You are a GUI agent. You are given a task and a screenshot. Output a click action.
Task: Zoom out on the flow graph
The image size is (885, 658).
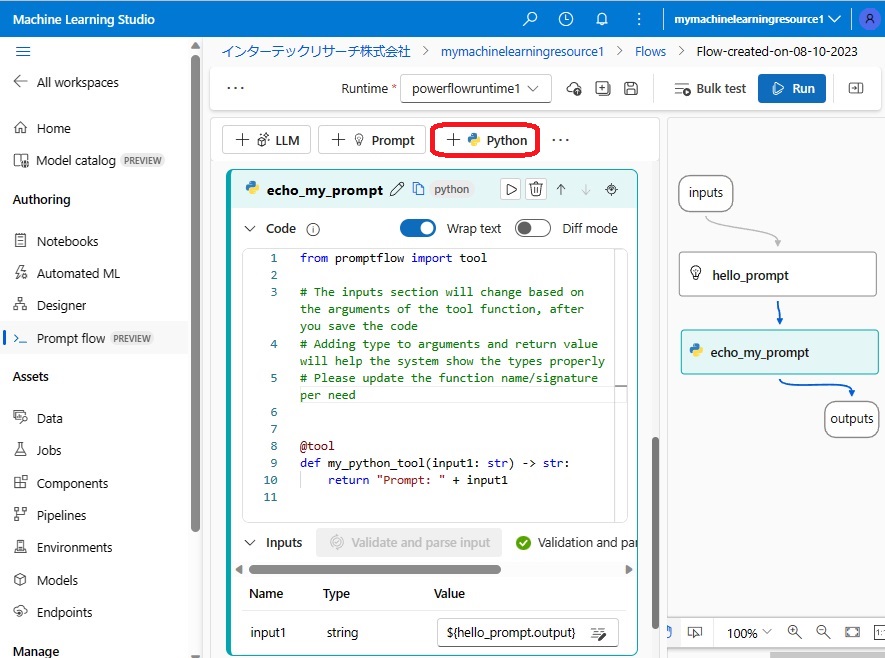[823, 632]
